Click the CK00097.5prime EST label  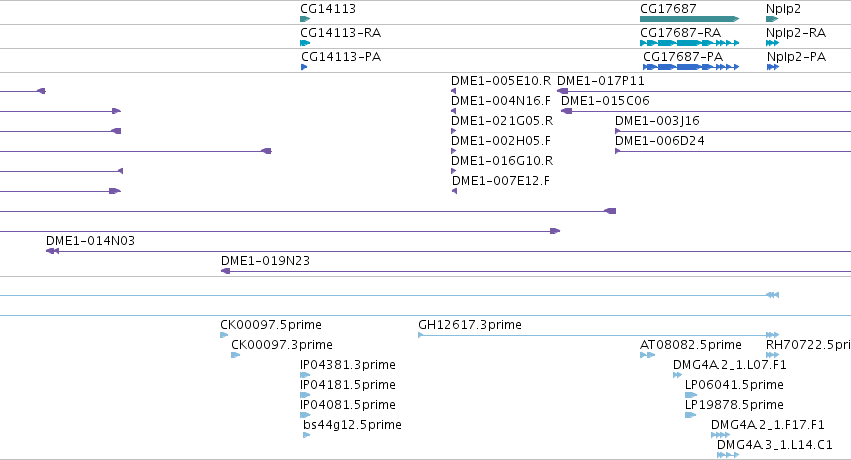point(271,324)
